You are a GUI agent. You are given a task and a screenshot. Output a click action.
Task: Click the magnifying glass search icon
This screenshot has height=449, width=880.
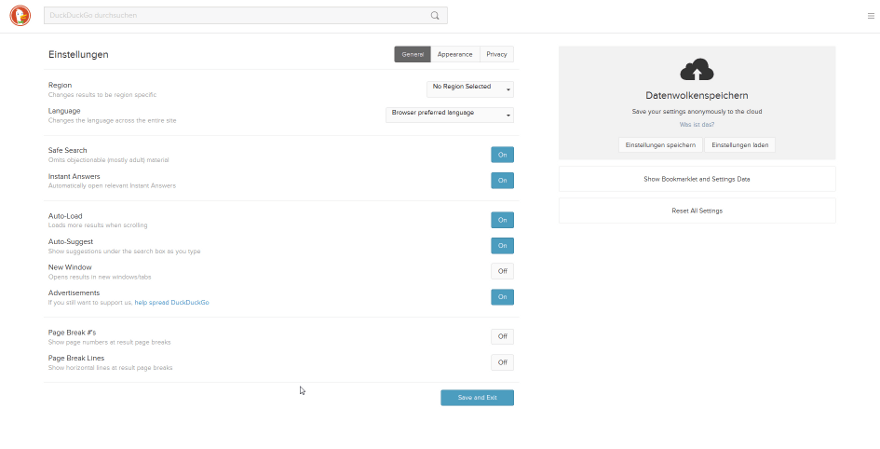(x=435, y=16)
